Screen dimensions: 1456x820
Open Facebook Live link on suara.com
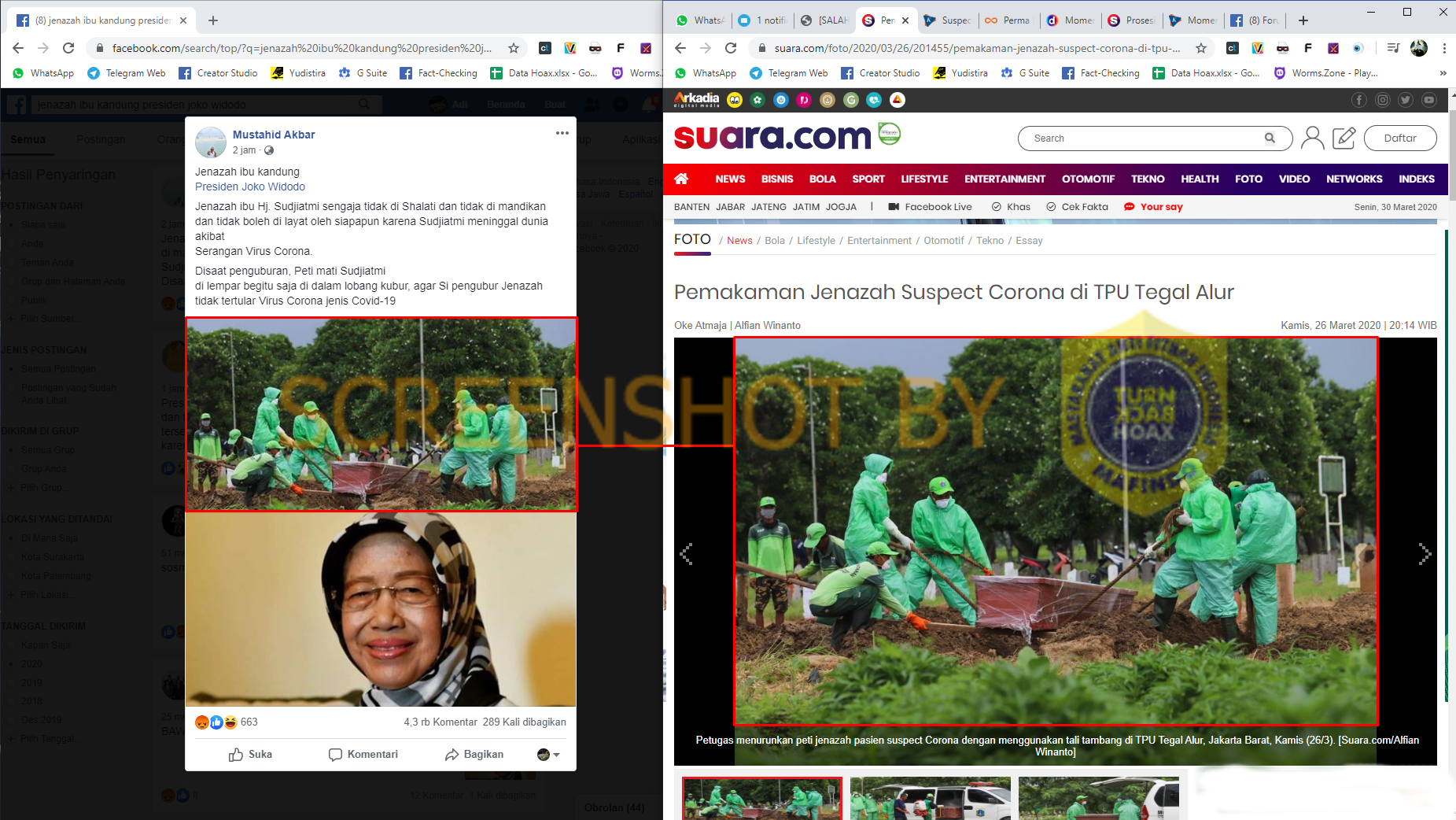click(x=930, y=207)
